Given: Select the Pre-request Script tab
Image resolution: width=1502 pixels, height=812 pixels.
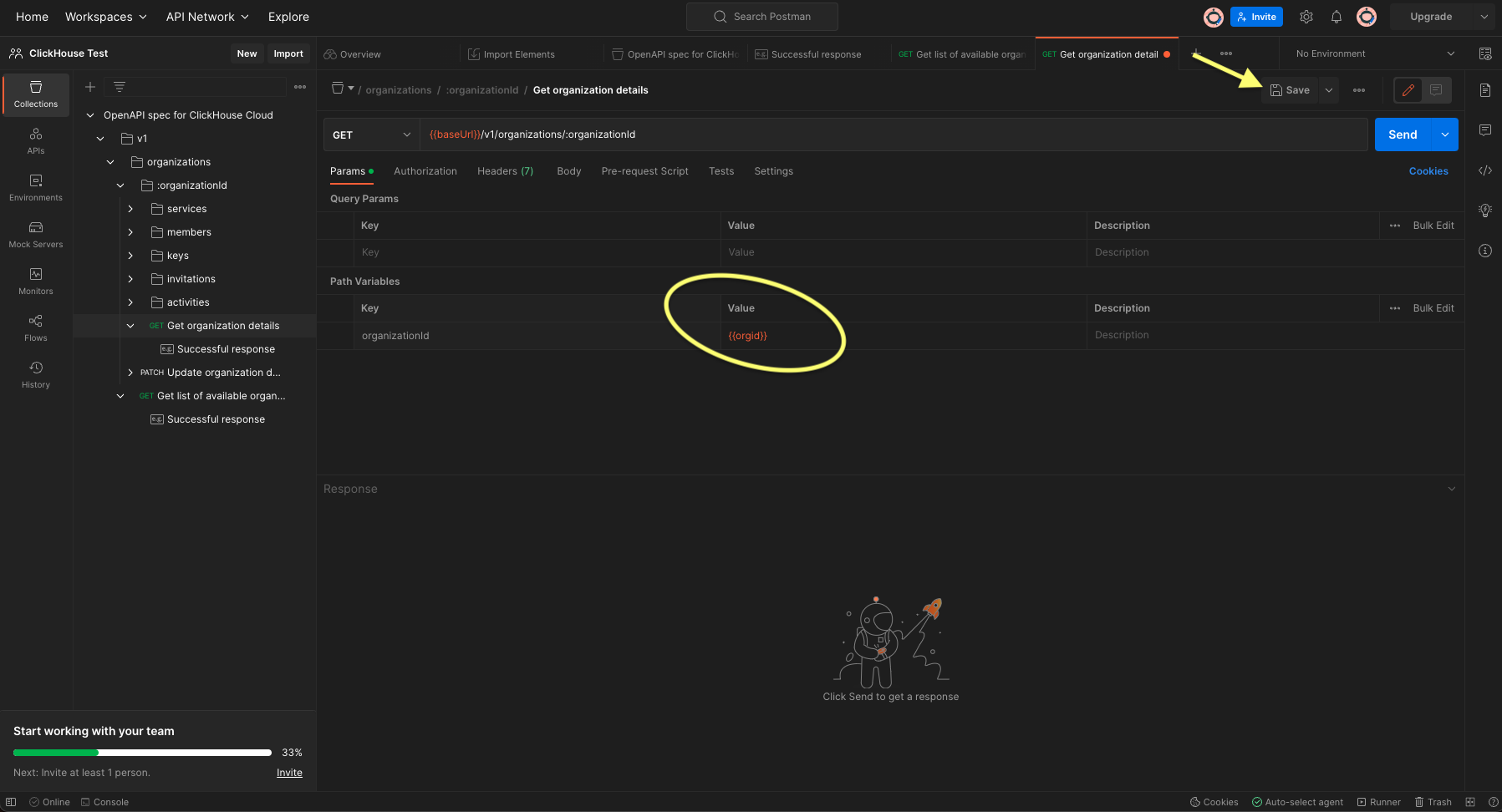Looking at the screenshot, I should tap(644, 171).
